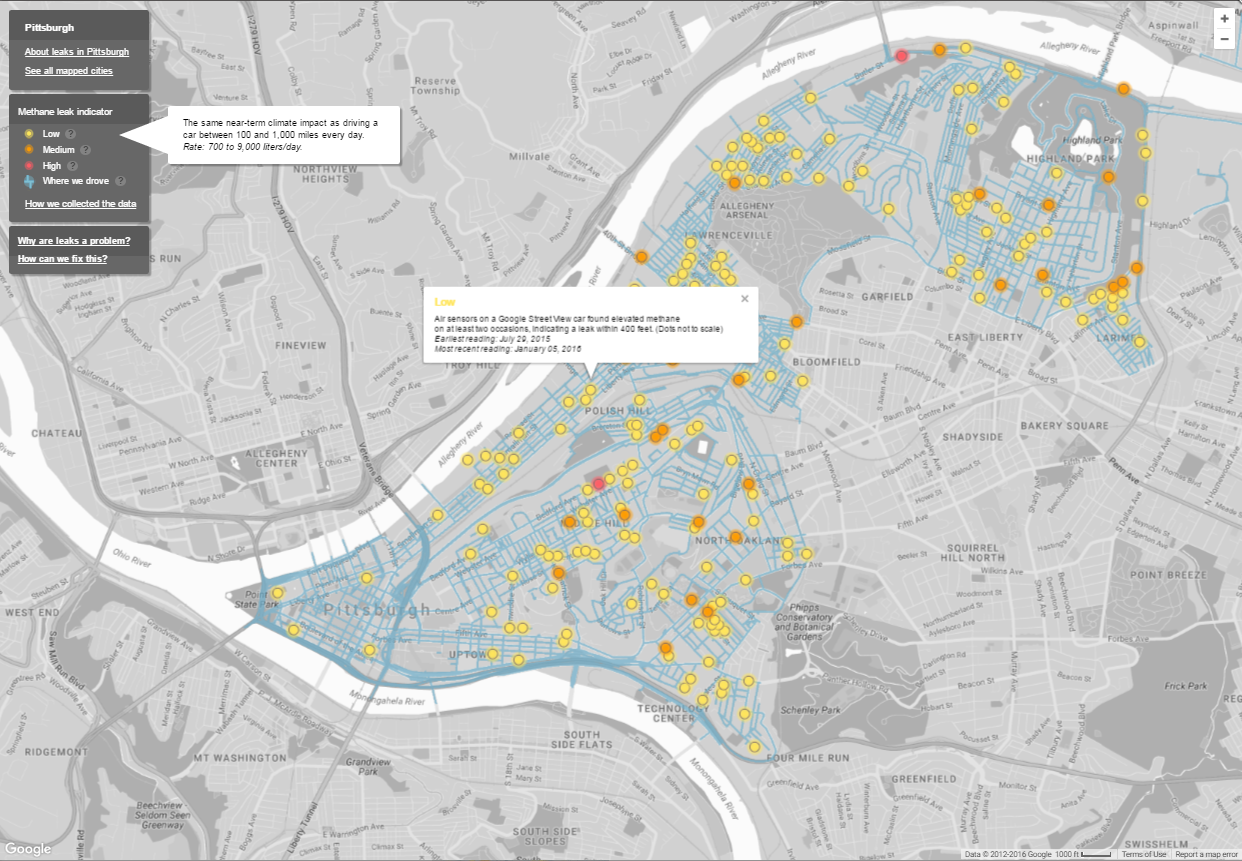The image size is (1242, 861).
Task: Zoom in on the map
Action: 1224,19
